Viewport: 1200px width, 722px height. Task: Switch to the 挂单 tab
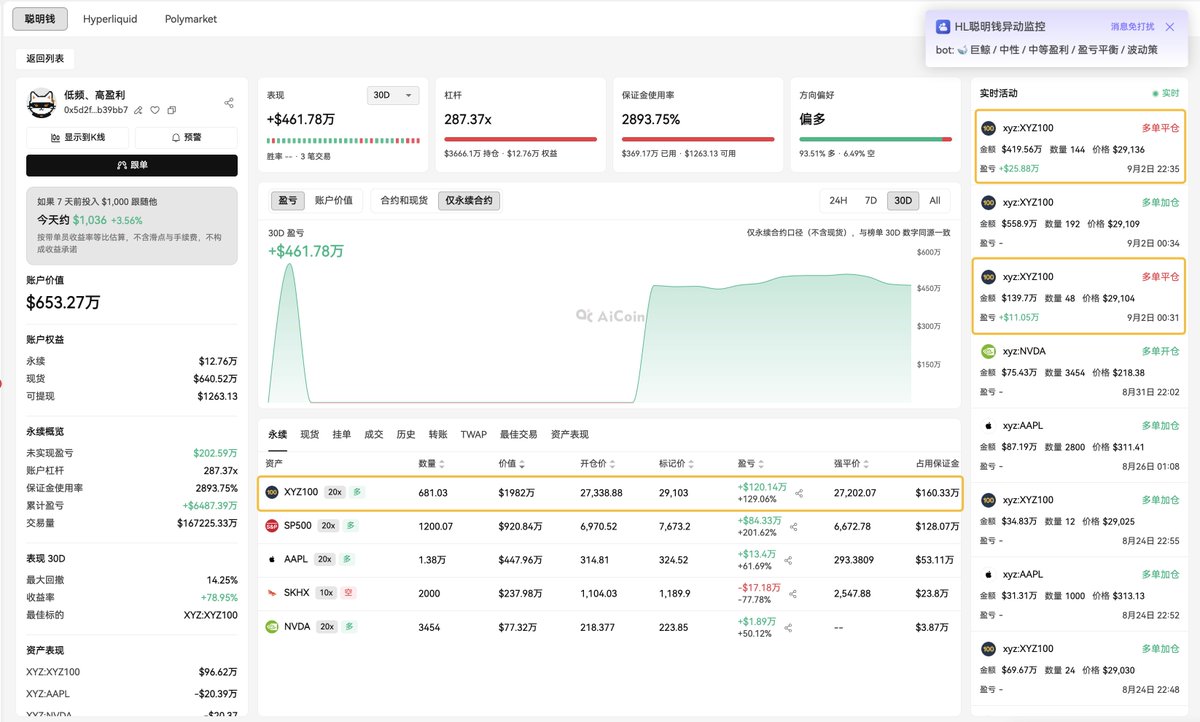point(341,434)
